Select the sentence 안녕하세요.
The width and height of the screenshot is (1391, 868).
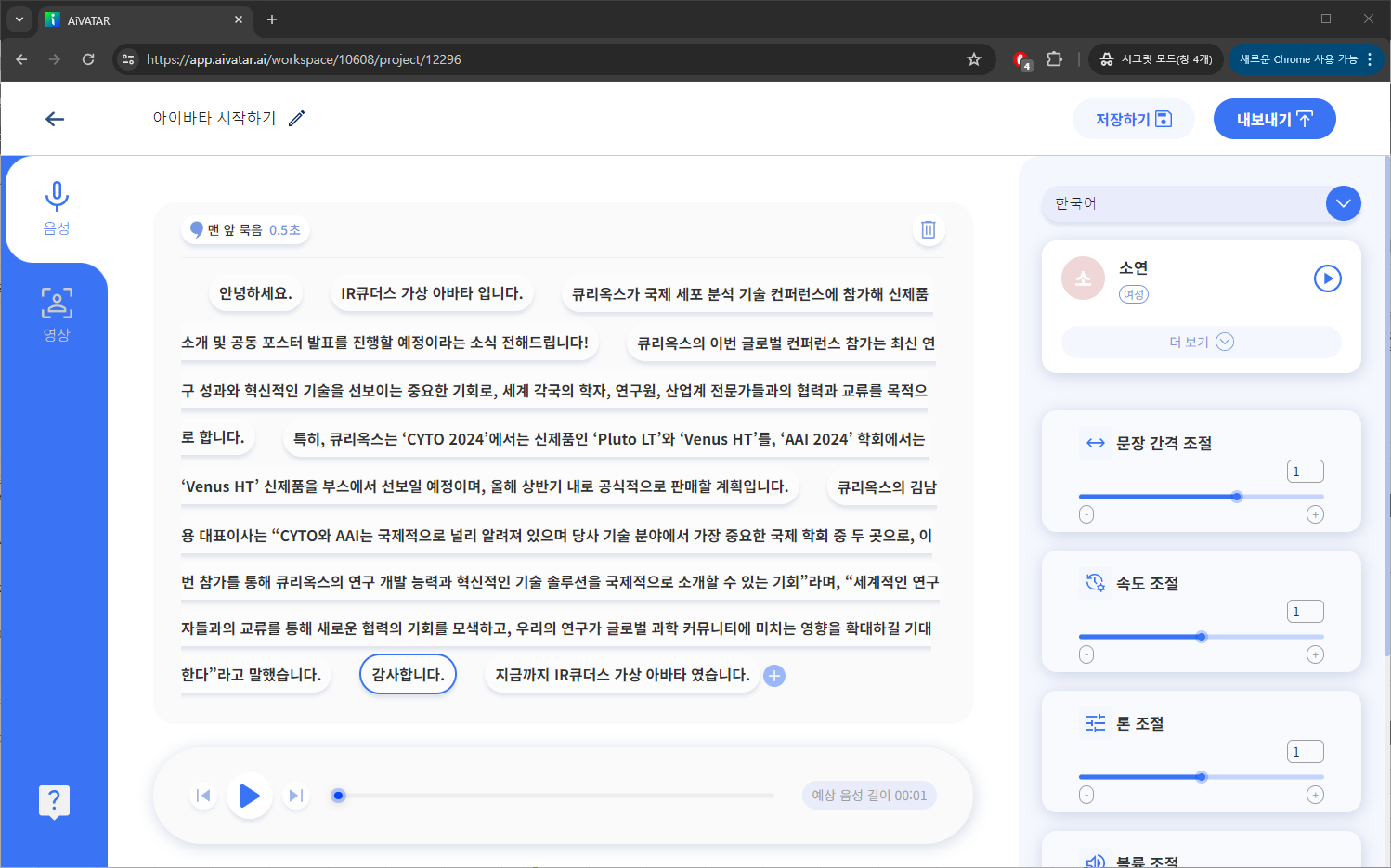pos(255,293)
